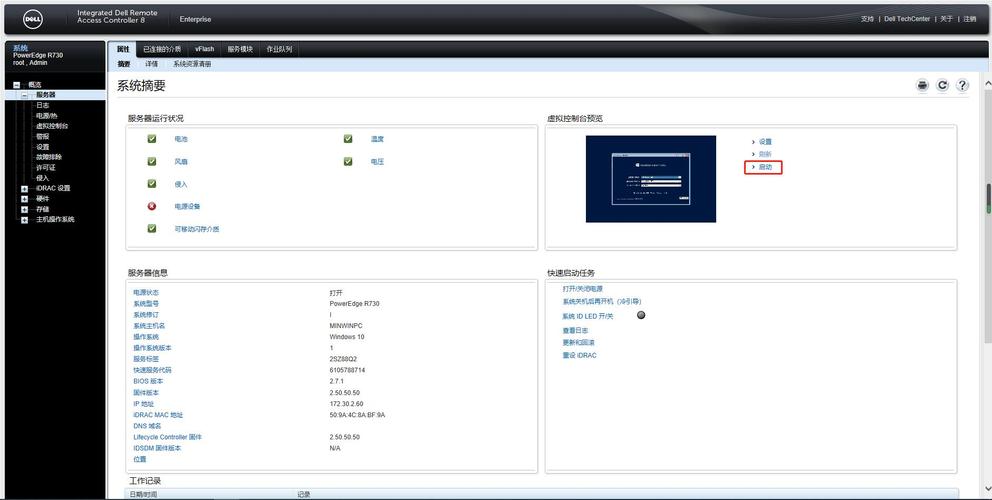Viewport: 992px width, 500px height.
Task: Print the page with the printer icon
Action: [x=922, y=85]
